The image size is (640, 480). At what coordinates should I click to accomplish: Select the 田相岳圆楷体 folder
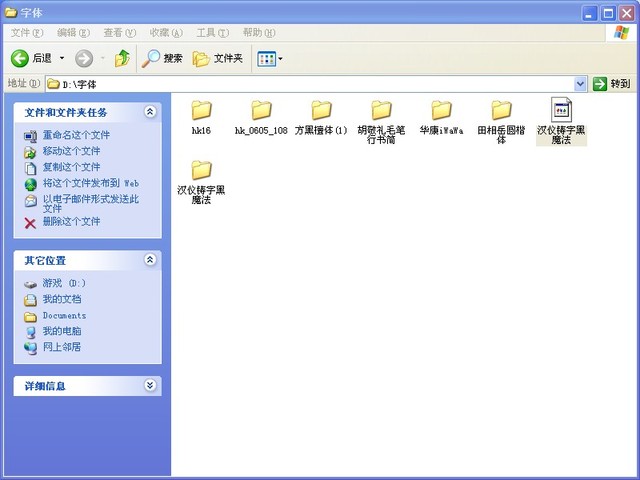pyautogui.click(x=501, y=110)
